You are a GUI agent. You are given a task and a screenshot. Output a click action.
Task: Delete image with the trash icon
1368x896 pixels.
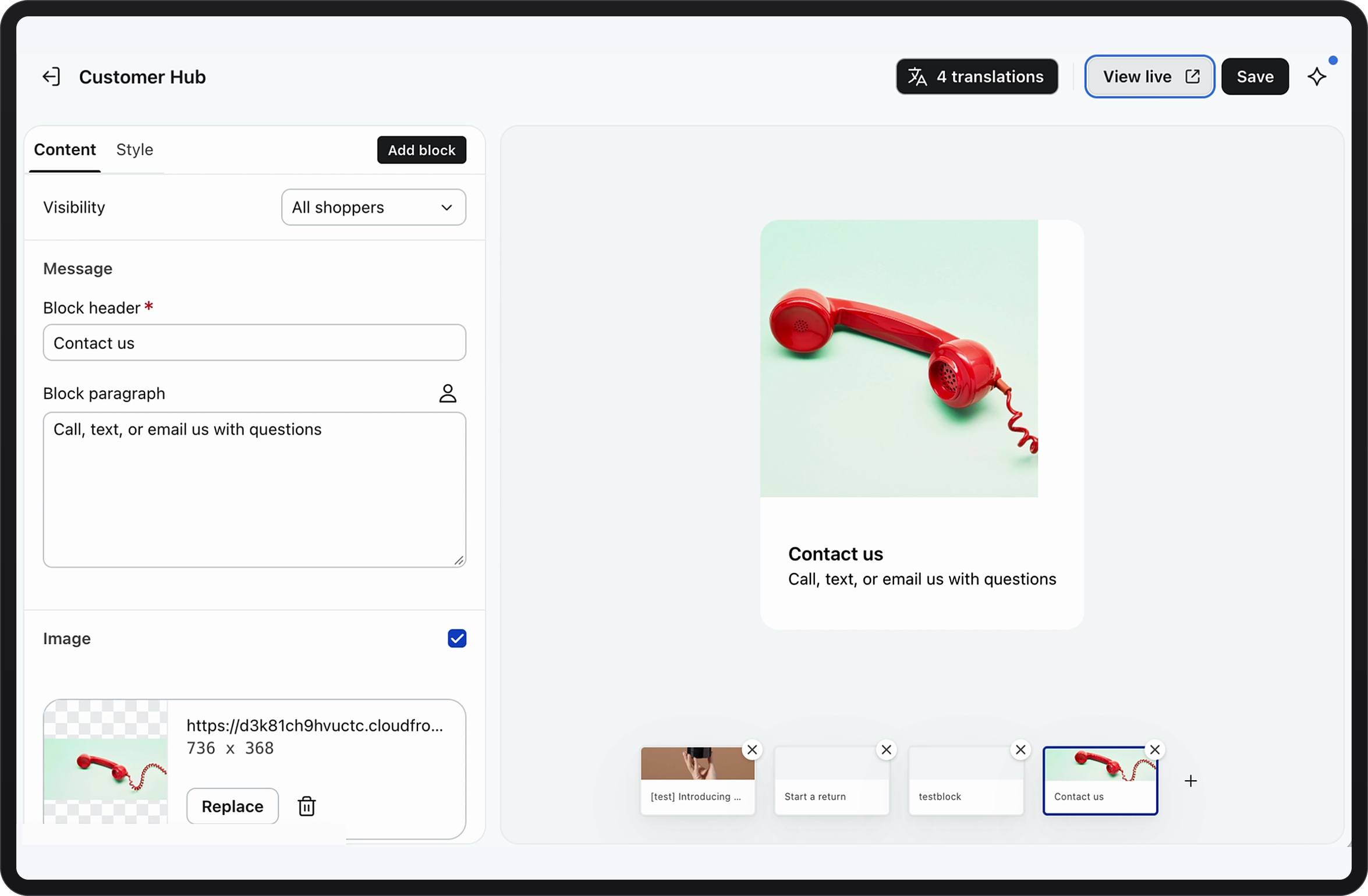[x=306, y=806]
